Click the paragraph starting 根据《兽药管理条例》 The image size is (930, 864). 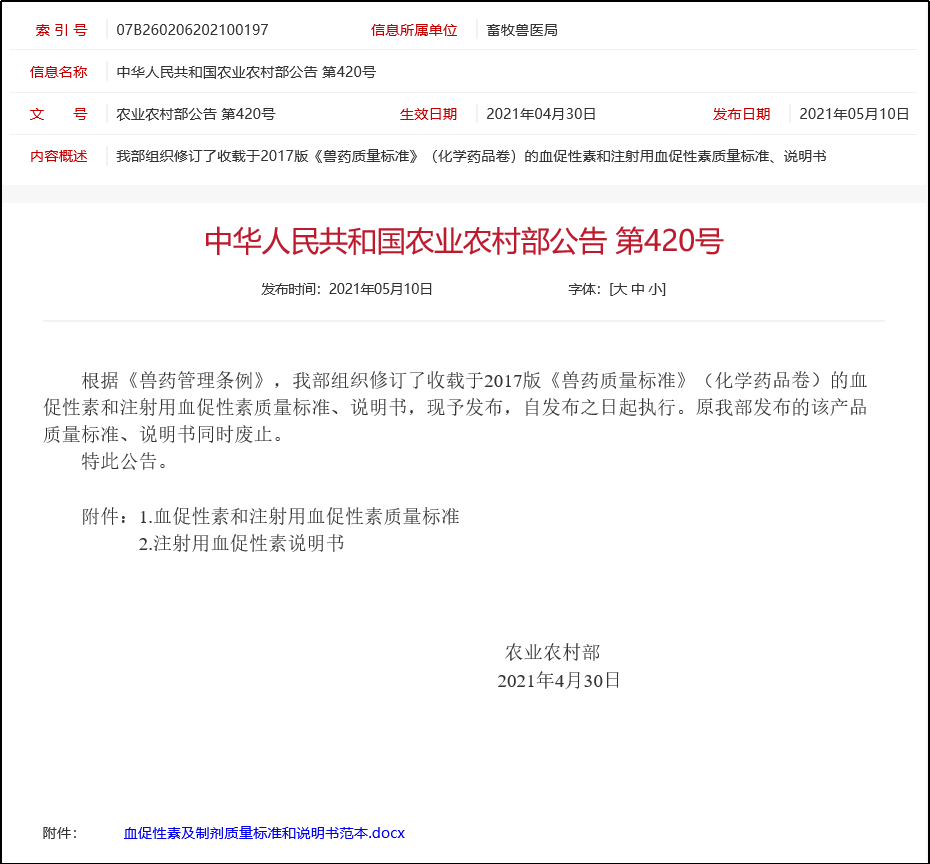click(456, 407)
